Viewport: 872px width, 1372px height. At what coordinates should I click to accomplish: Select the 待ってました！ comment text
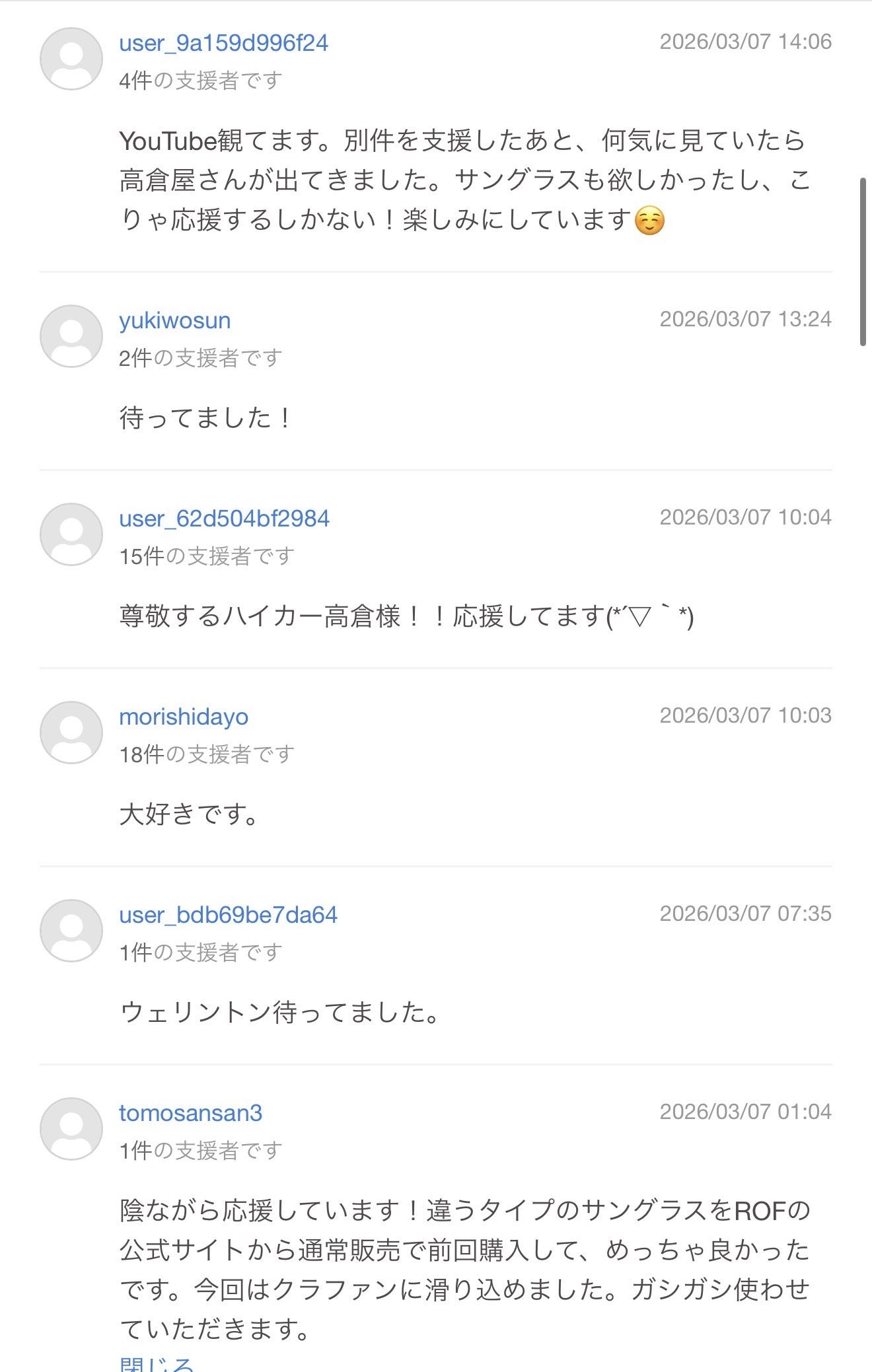pos(205,418)
